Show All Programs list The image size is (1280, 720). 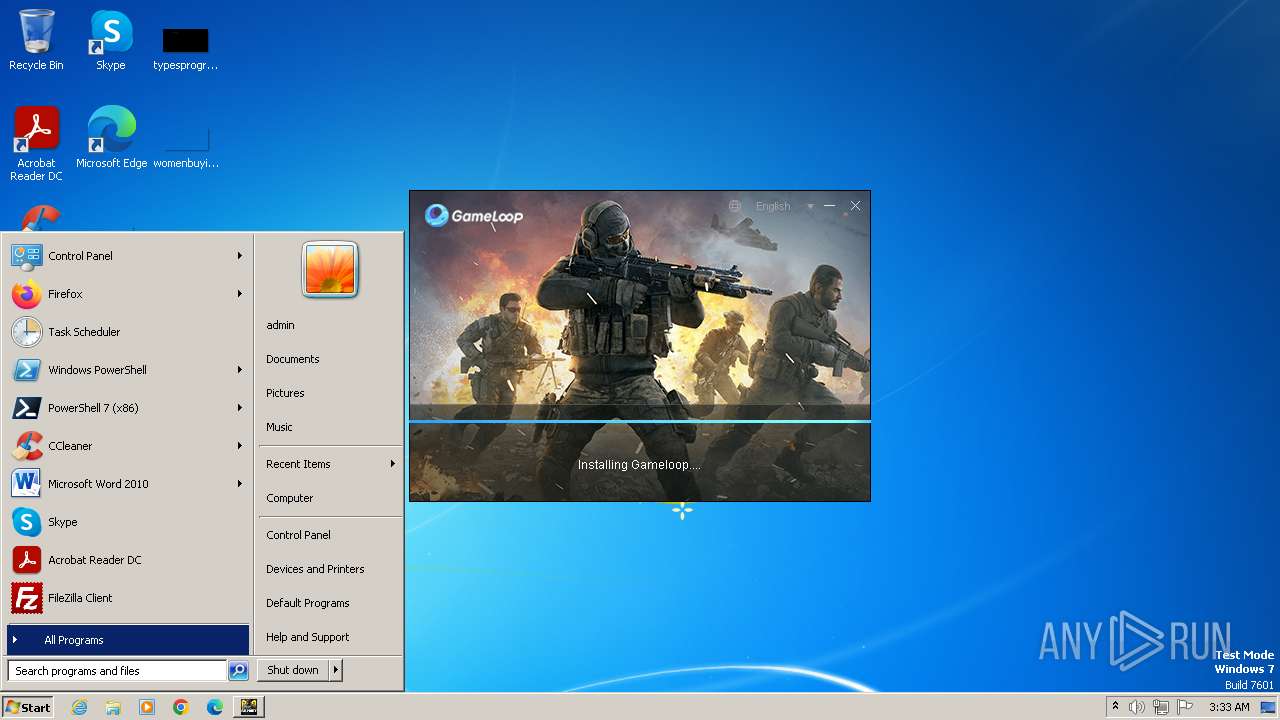128,640
